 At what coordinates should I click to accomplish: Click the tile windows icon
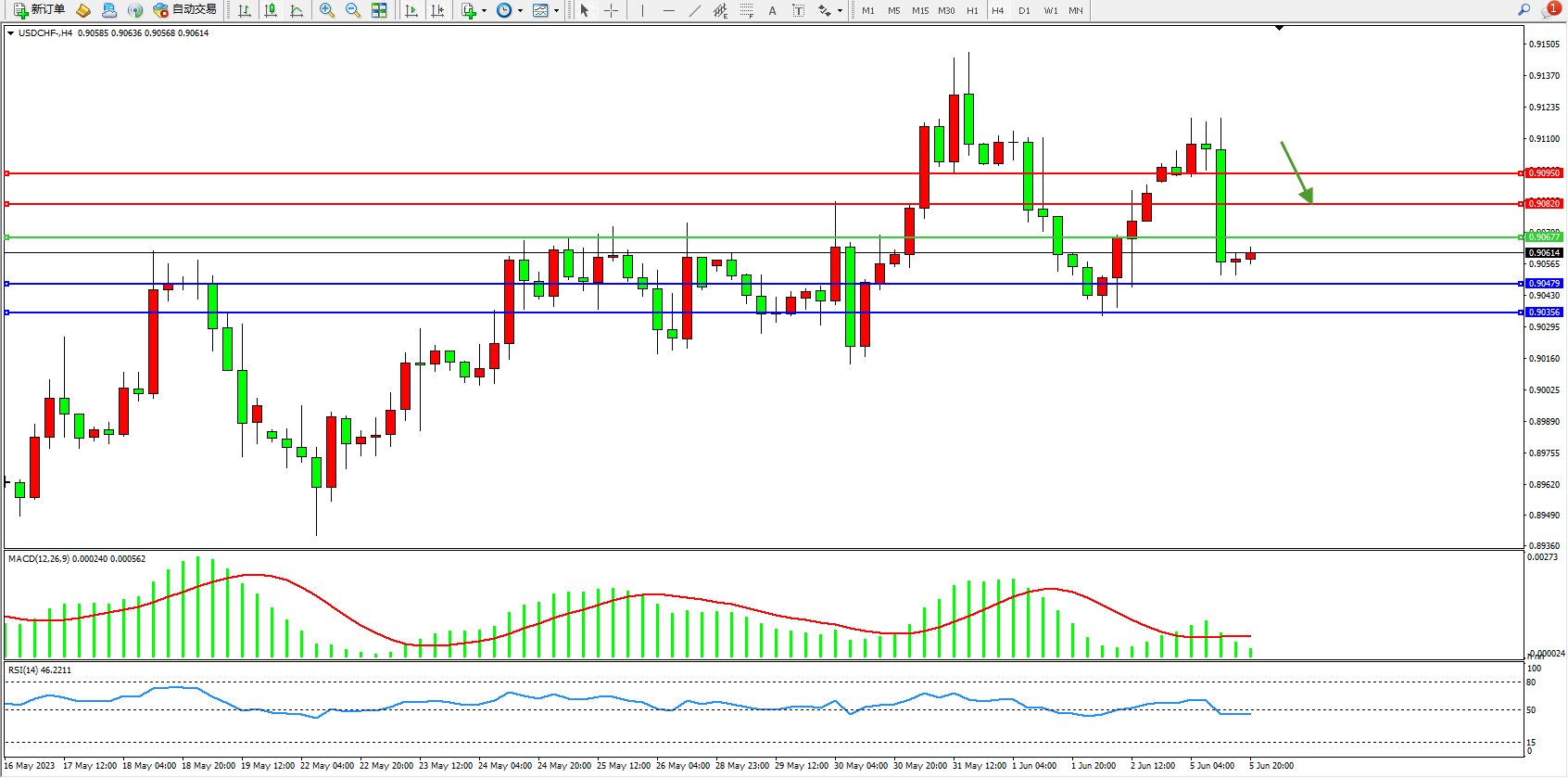379,10
